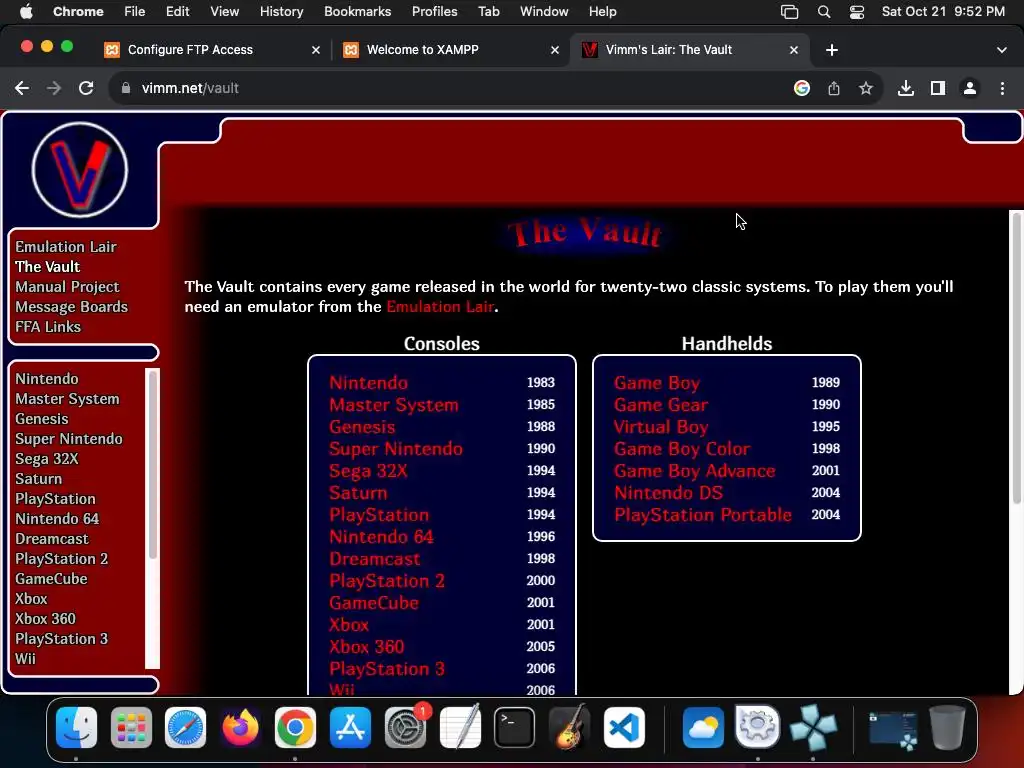Open Game Boy Advance in Handhelds table

694,471
